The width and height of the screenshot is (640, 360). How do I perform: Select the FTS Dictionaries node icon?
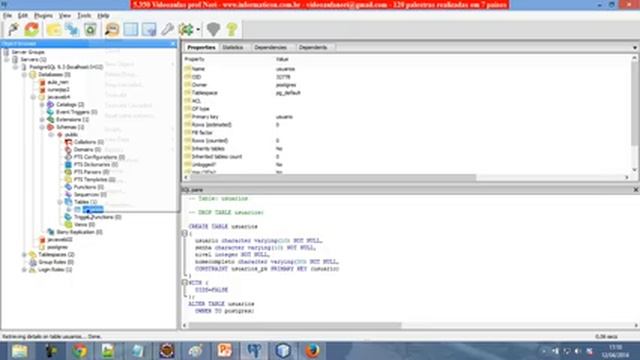[x=69, y=164]
